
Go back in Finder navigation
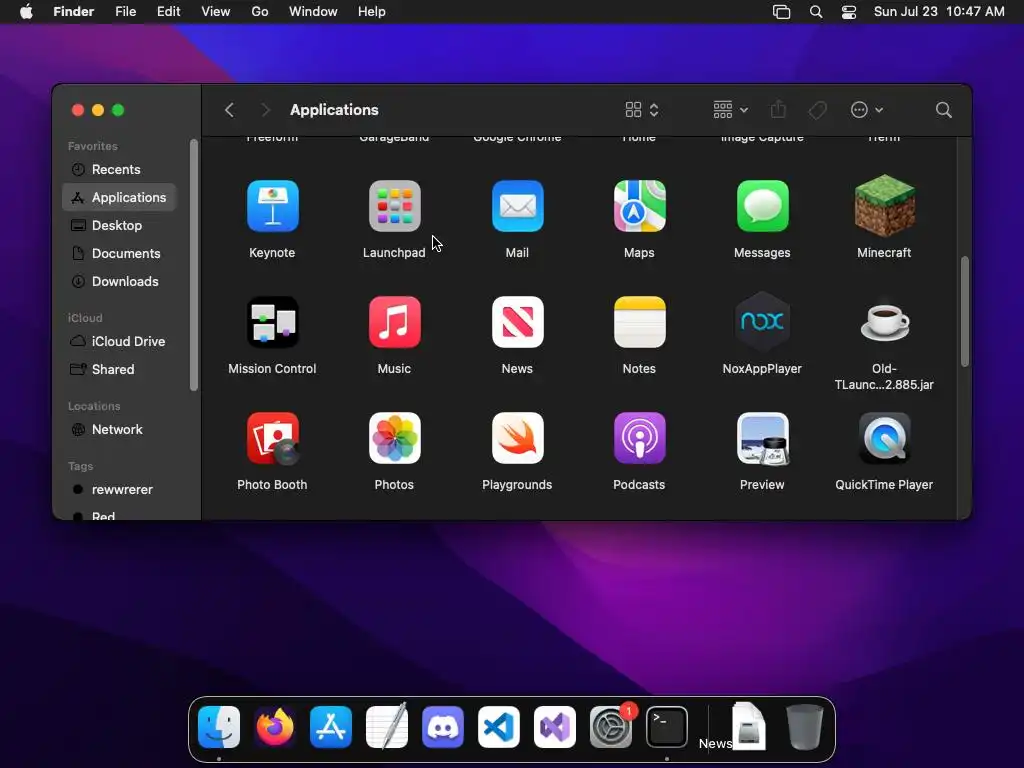(229, 110)
